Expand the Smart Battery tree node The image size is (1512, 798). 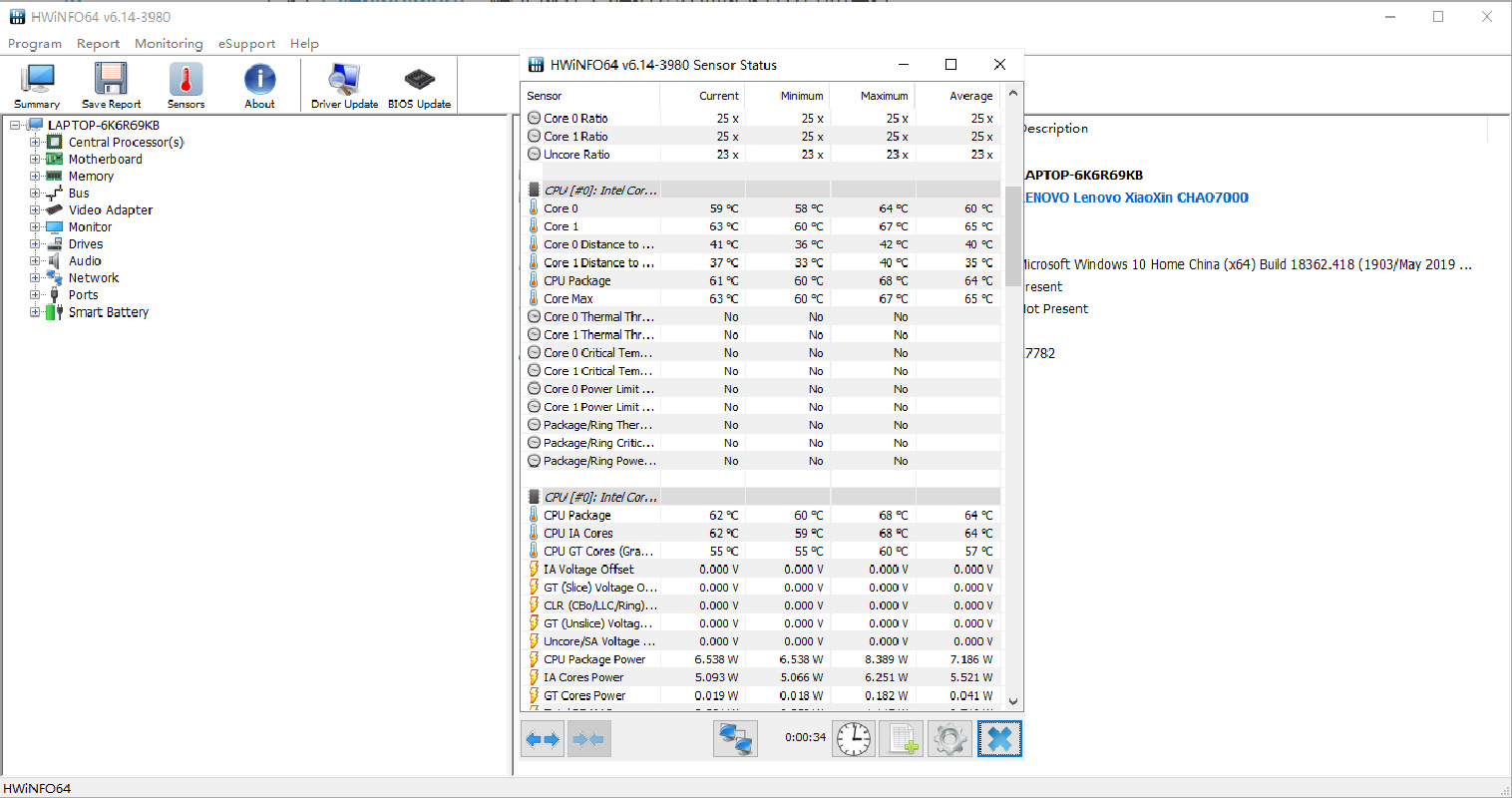tap(35, 312)
